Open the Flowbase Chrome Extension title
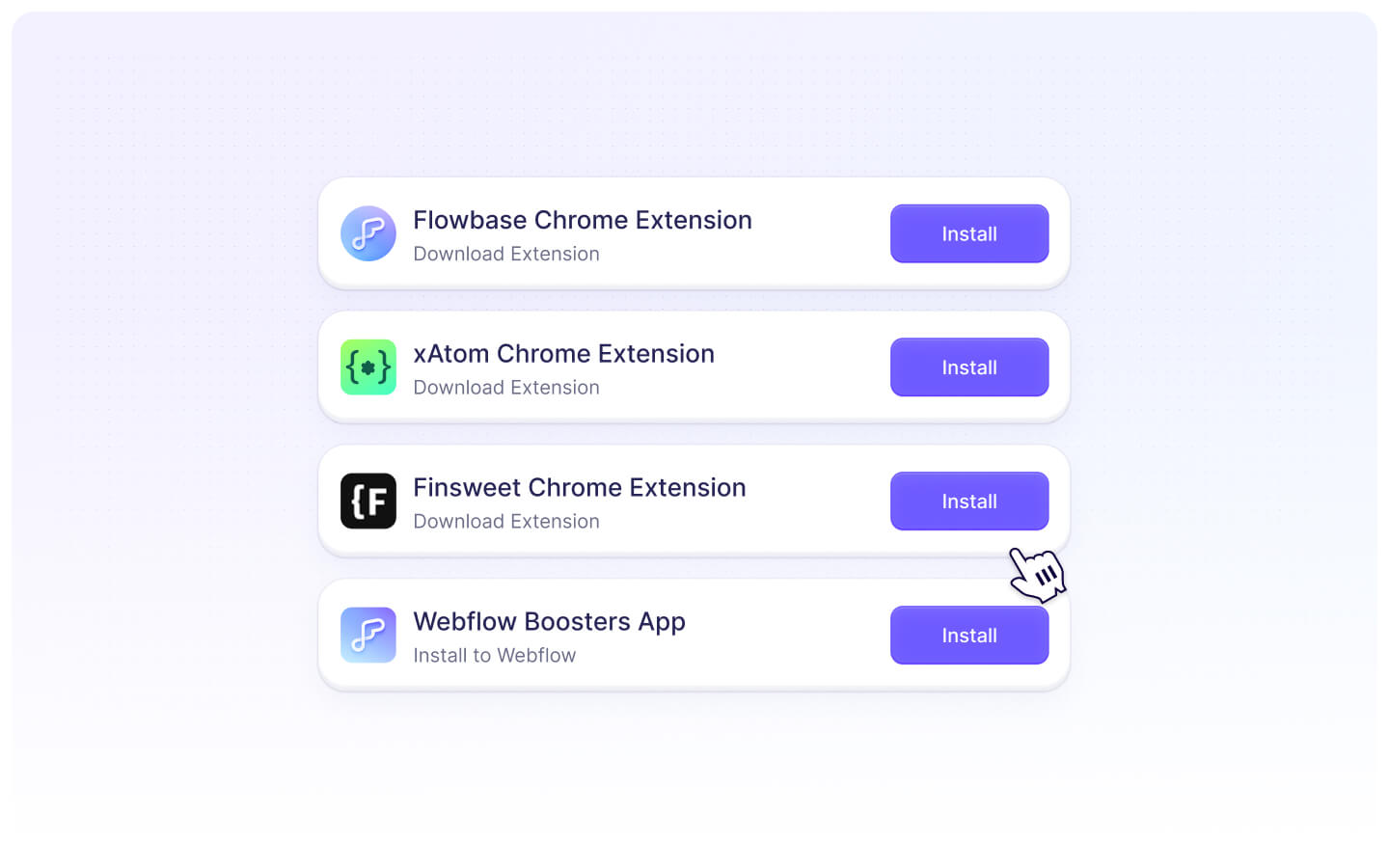Screen dimensions: 1389x868 [x=583, y=220]
